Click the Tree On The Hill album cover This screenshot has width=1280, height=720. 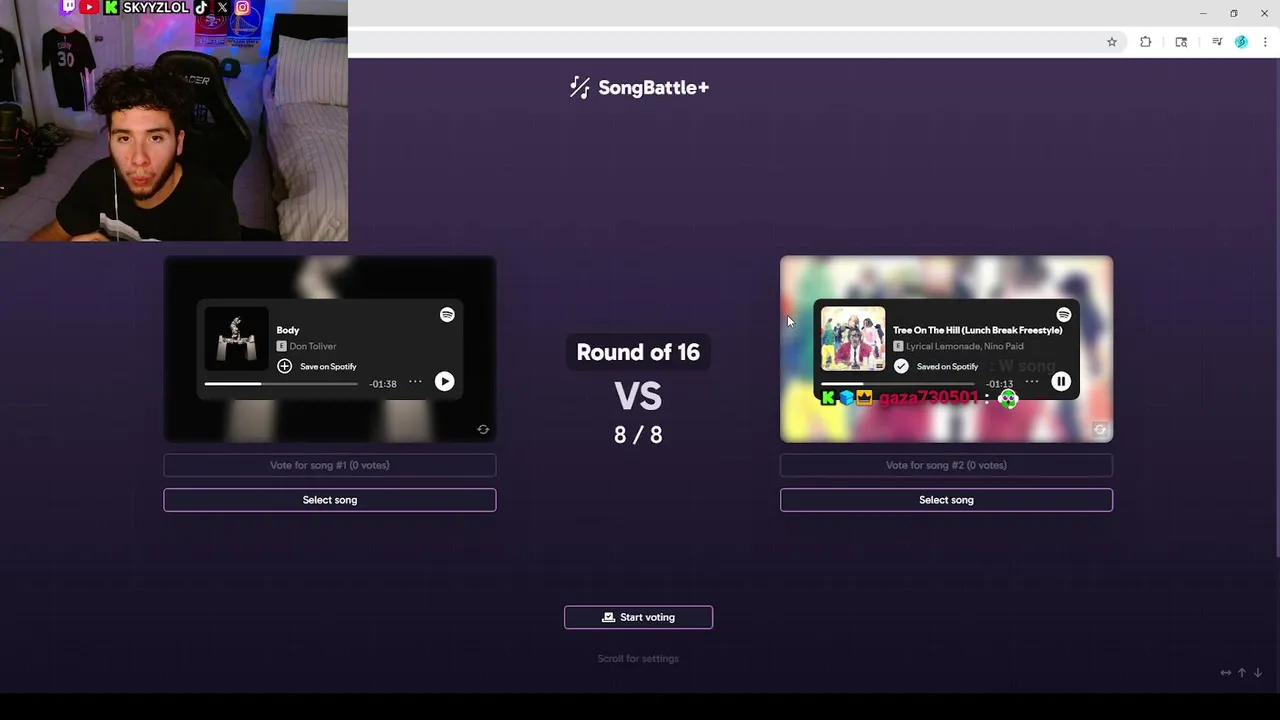[853, 339]
